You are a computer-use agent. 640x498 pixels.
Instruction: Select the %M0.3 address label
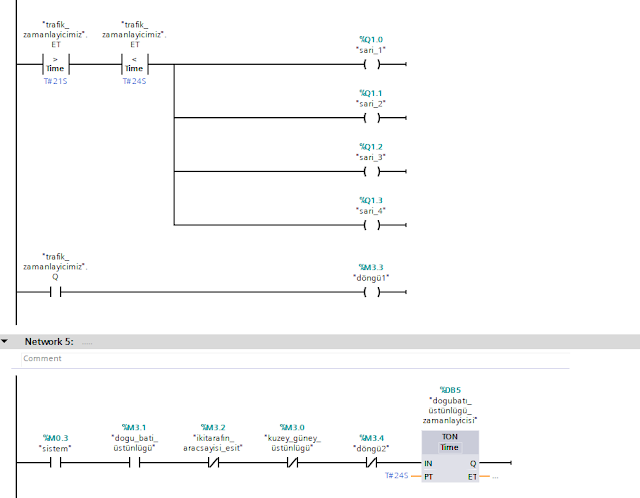(x=56, y=438)
